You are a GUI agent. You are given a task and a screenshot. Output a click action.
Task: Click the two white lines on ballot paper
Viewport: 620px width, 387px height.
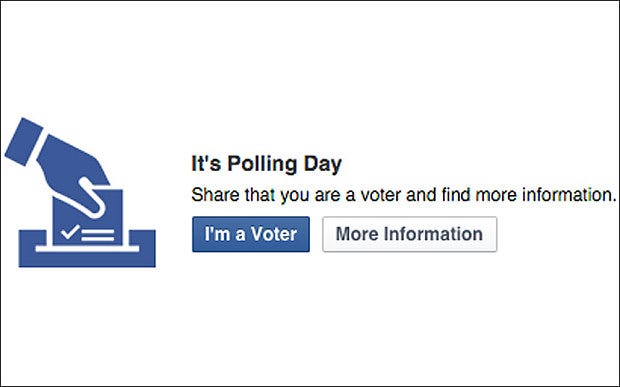(97, 235)
